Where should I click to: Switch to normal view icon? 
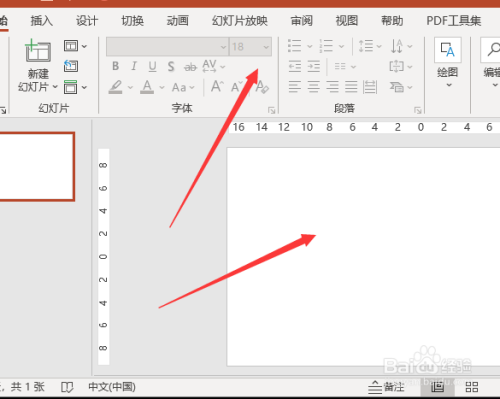[x=437, y=387]
